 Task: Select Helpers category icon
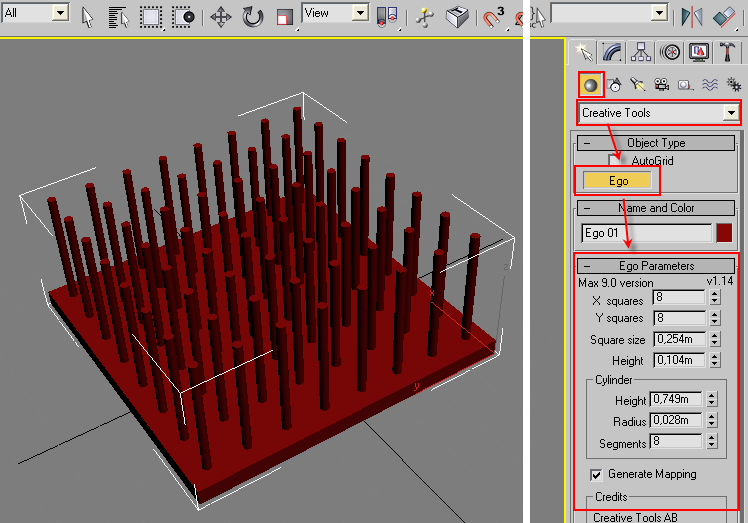tap(686, 85)
